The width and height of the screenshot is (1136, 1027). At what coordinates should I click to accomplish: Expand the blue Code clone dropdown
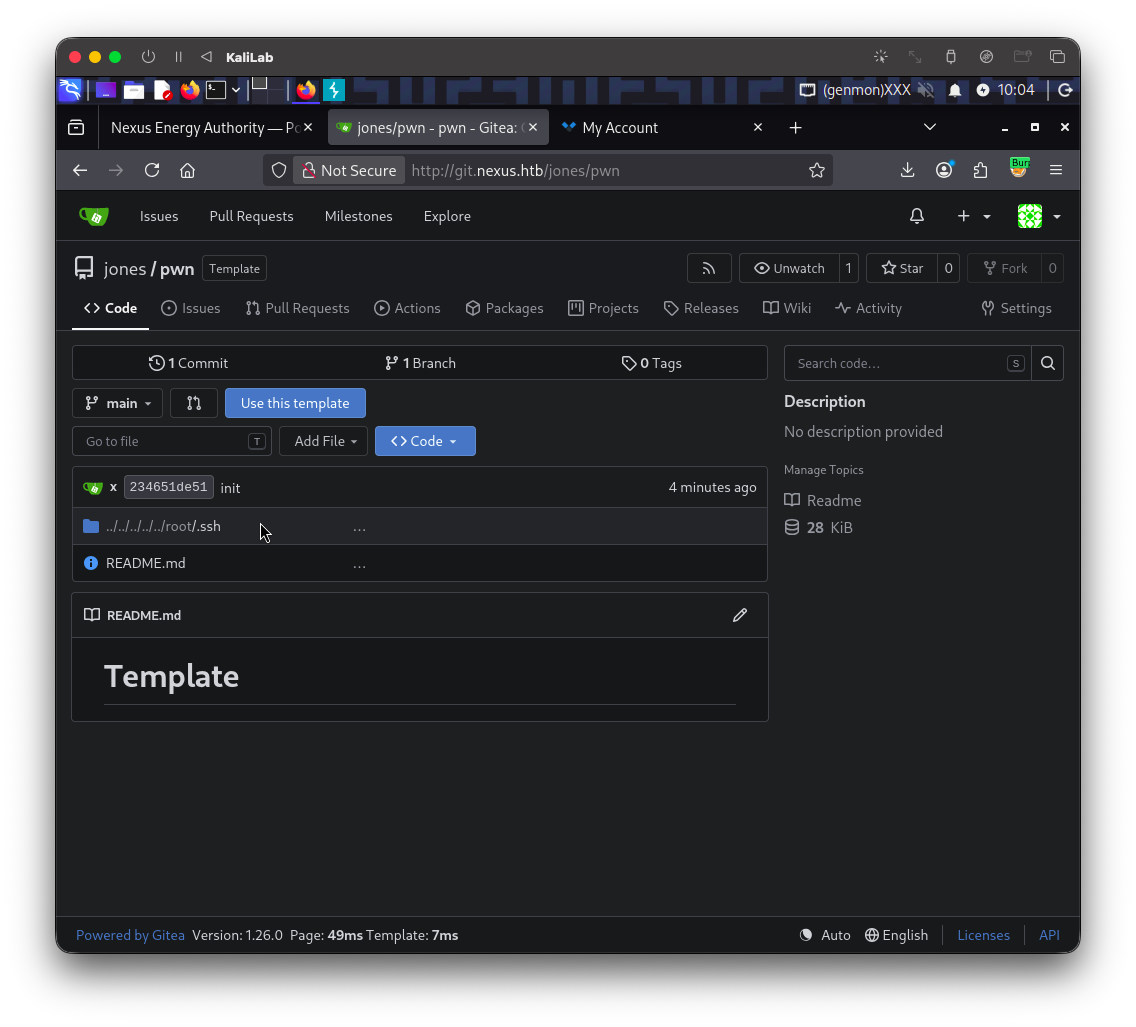(425, 441)
